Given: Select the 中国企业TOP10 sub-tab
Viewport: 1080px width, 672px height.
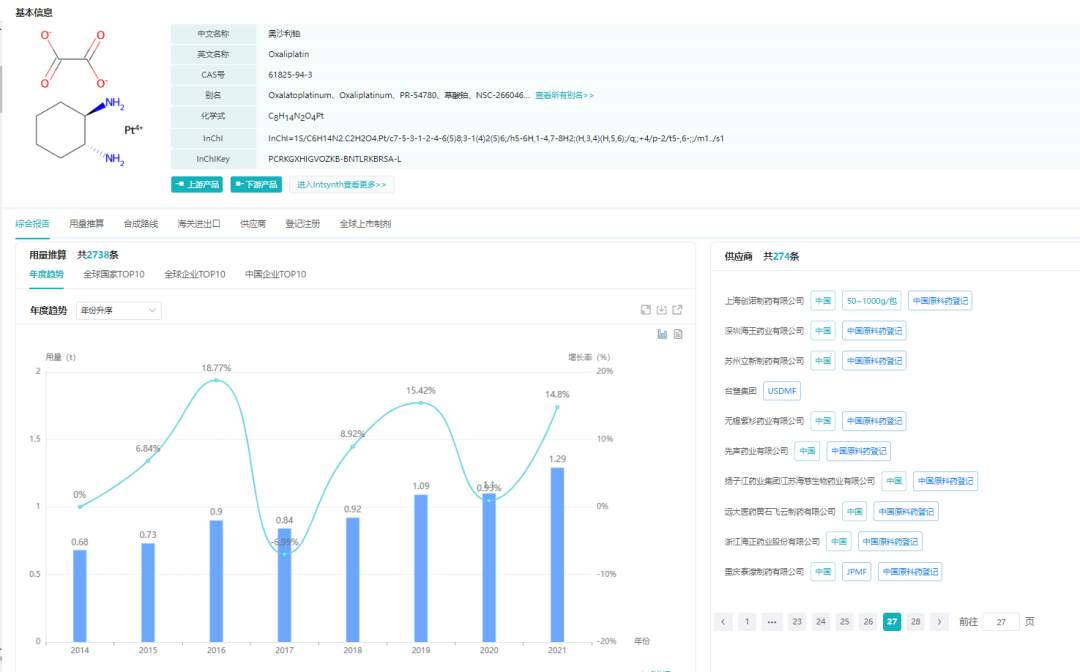Looking at the screenshot, I should point(275,274).
